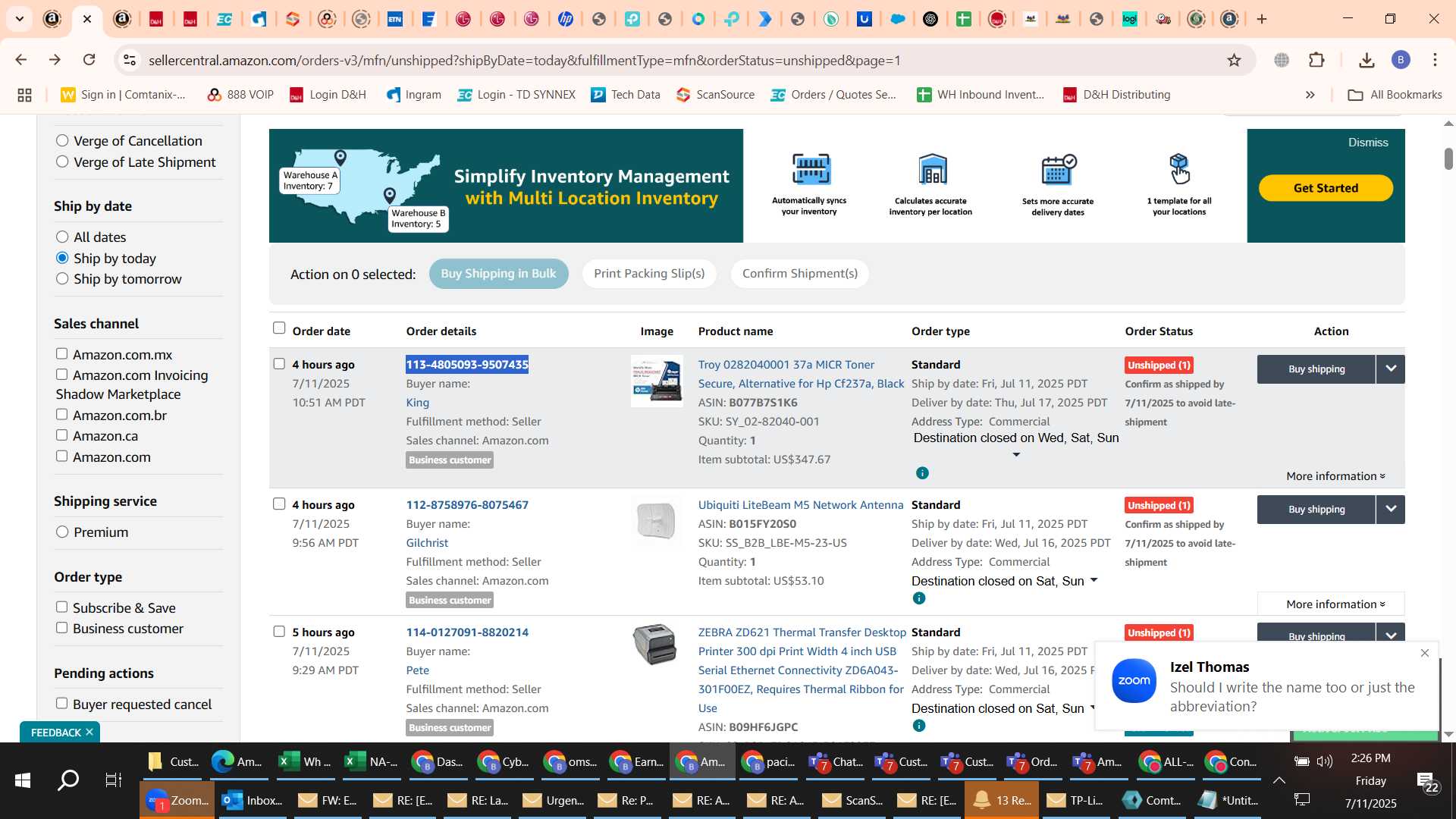
Task: Open order 112-8758976-8075467 link
Action: [x=467, y=505]
